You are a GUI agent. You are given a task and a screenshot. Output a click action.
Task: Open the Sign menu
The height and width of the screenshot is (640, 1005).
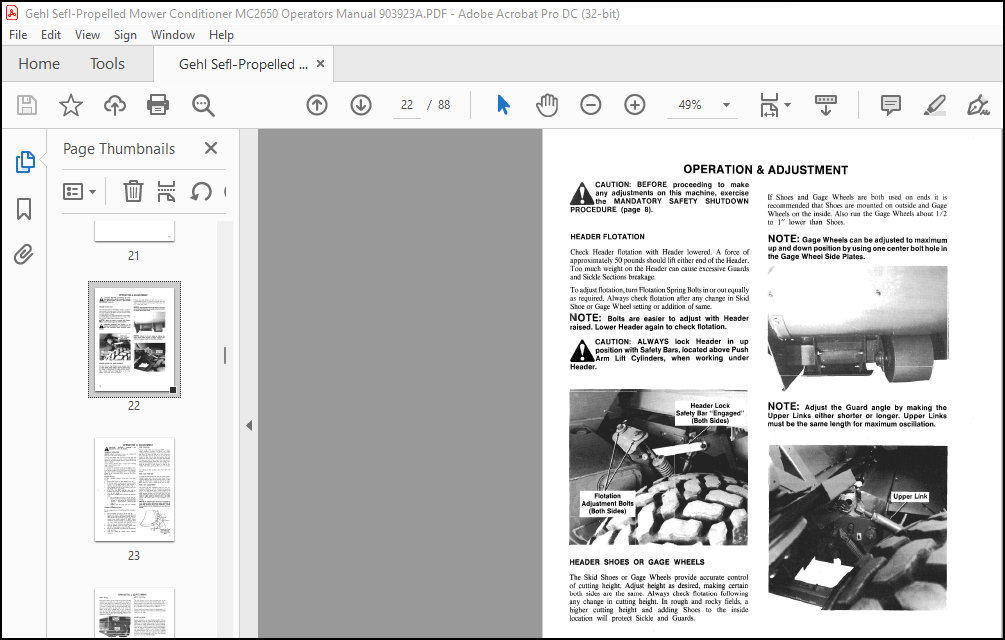tap(125, 35)
